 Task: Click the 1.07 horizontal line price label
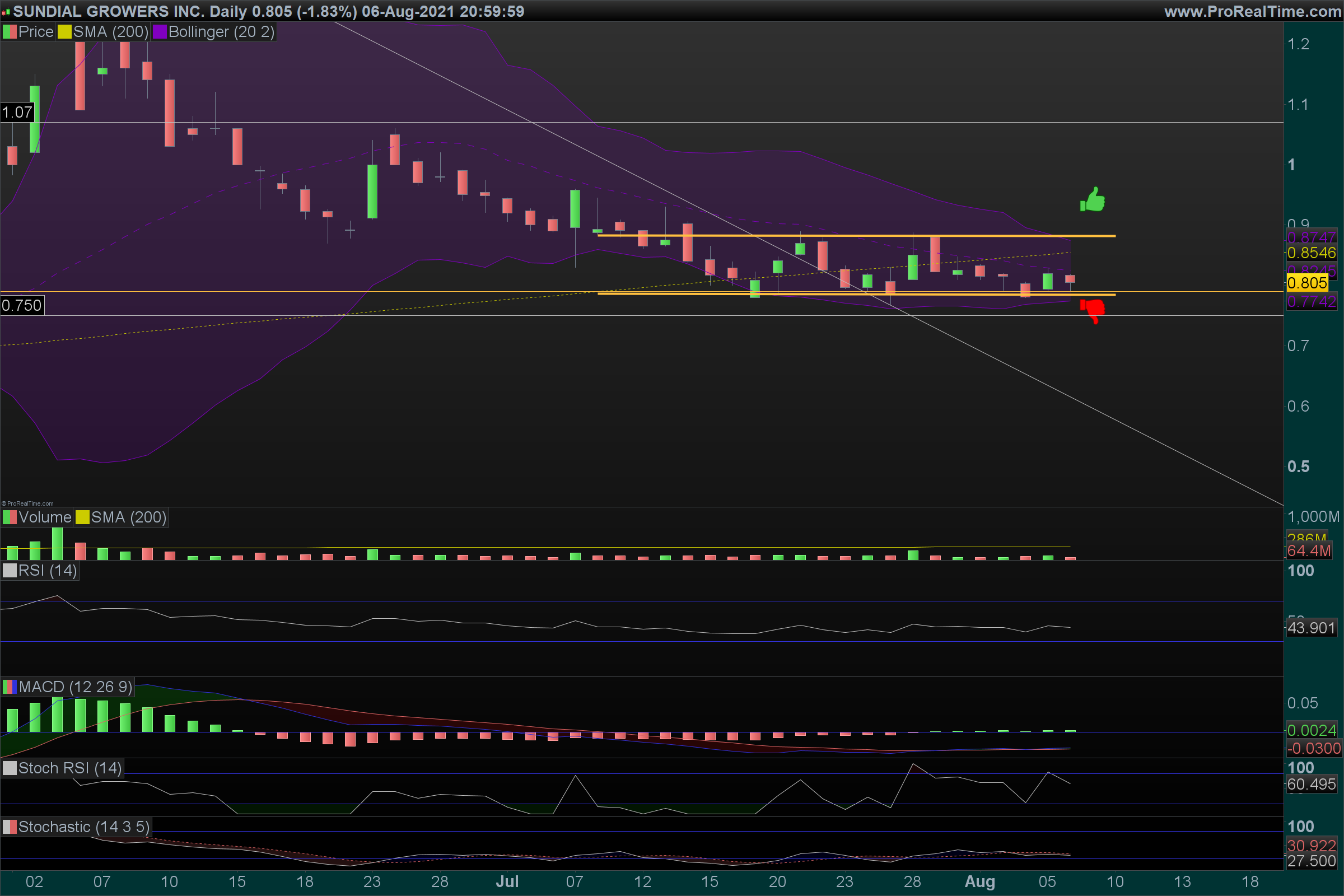[x=17, y=112]
